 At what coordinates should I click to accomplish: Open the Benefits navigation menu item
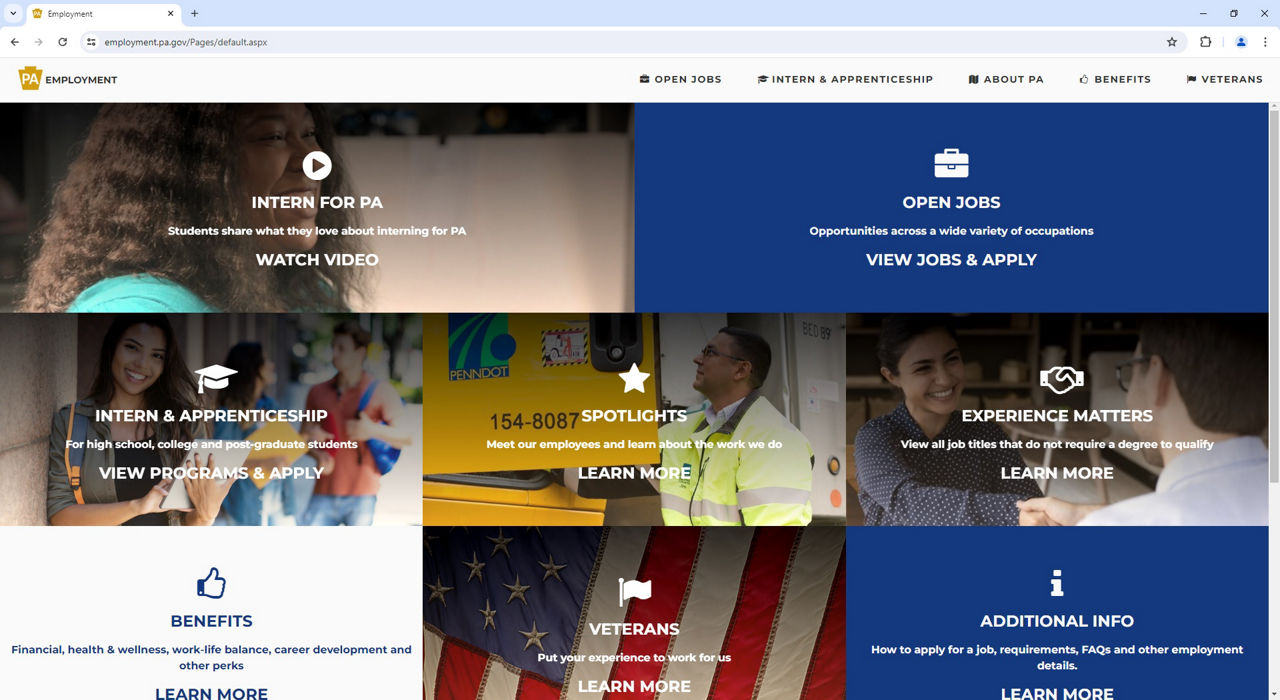(x=1115, y=79)
